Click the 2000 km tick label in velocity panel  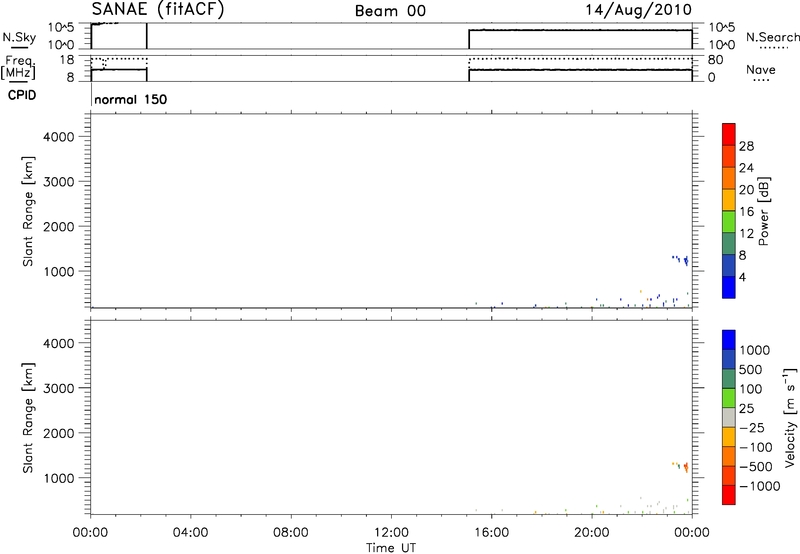59,433
